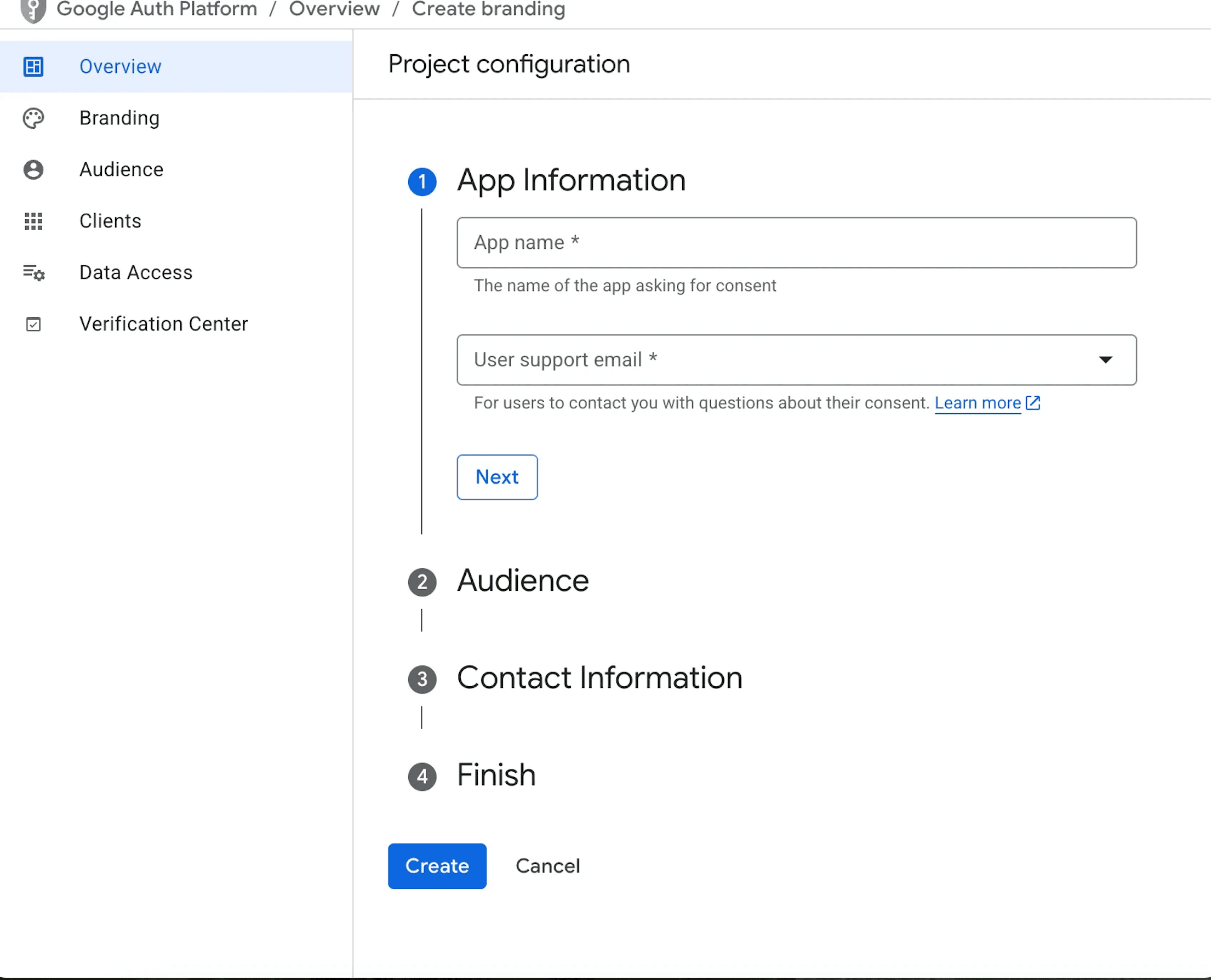The height and width of the screenshot is (980, 1211).
Task: Click the dropdown arrow in User support email
Action: pos(1105,360)
